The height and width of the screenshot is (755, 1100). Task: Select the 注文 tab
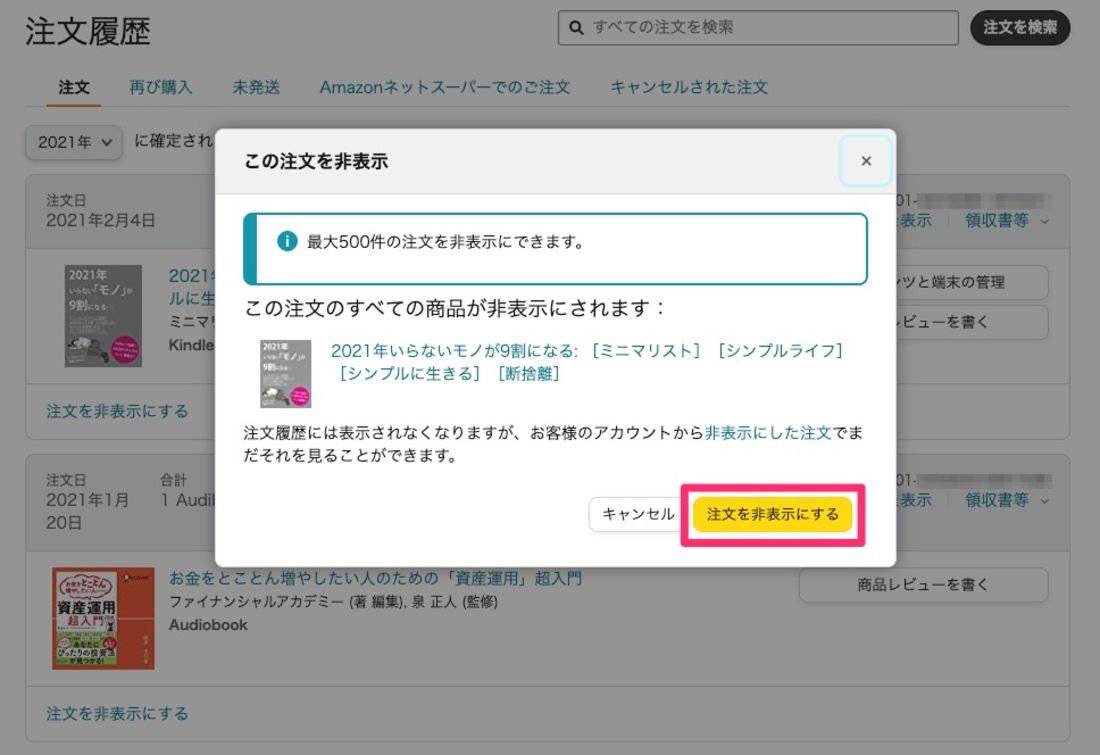(x=74, y=87)
